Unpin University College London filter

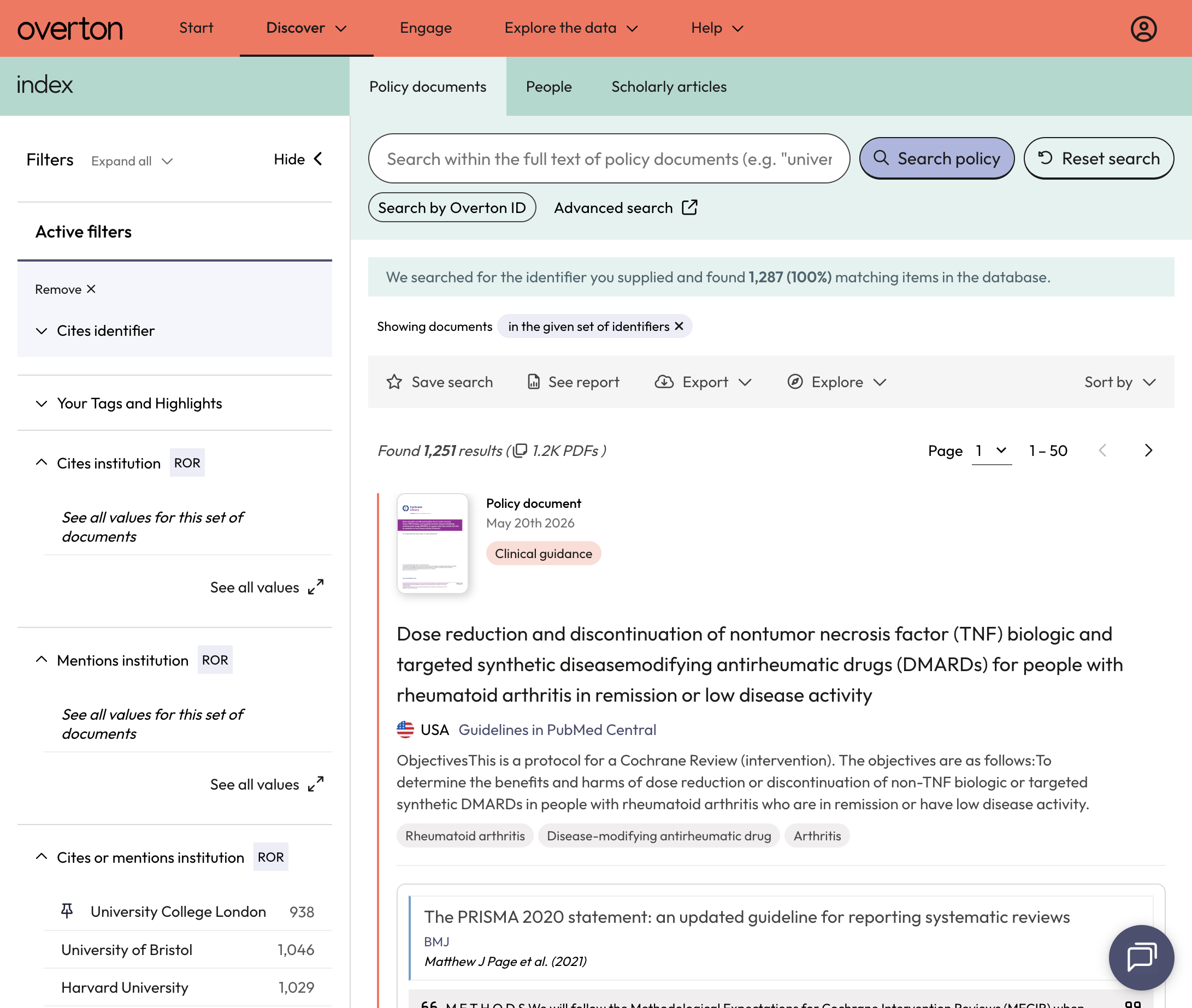pos(67,911)
